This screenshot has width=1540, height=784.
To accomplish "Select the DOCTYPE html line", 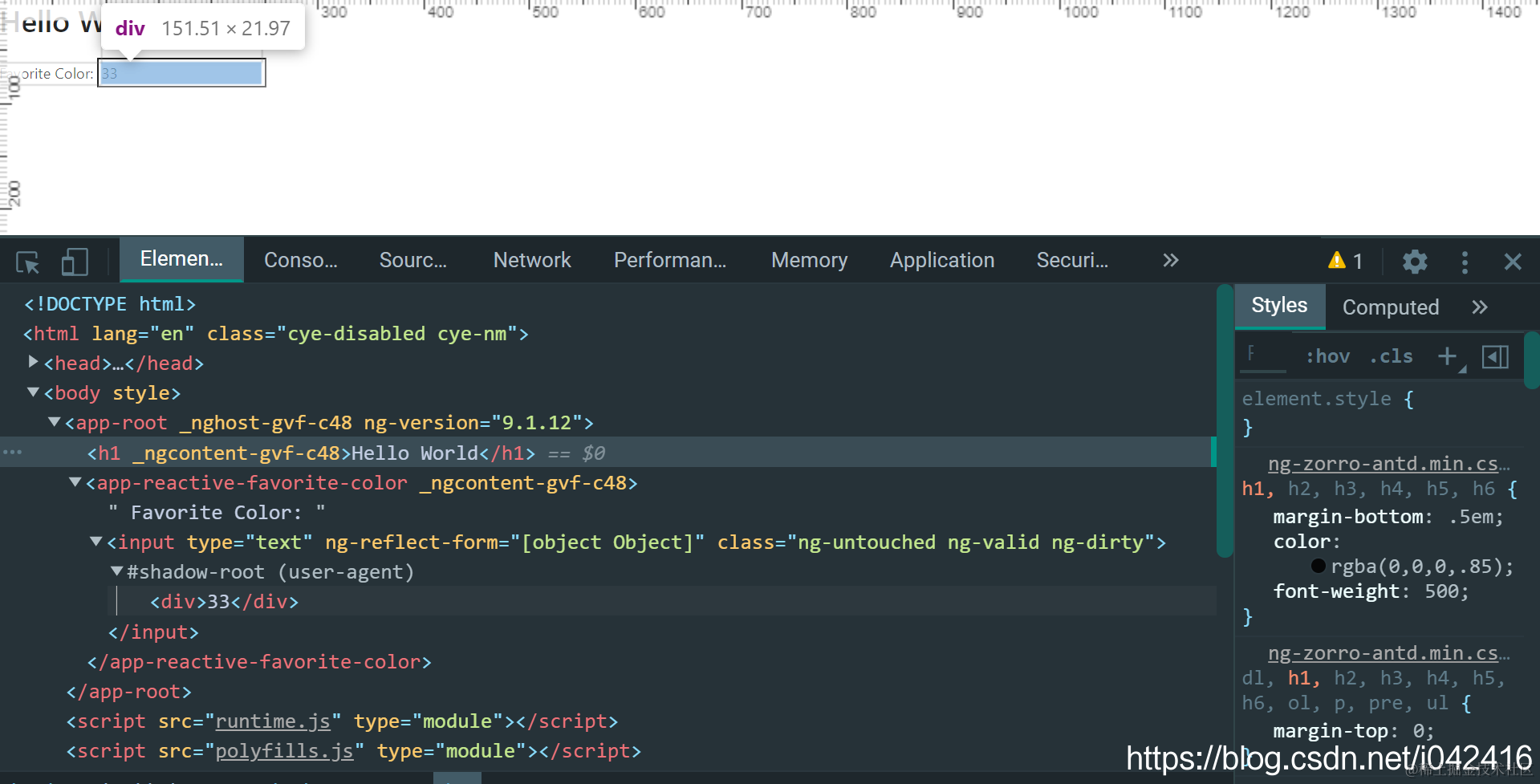I will point(110,304).
